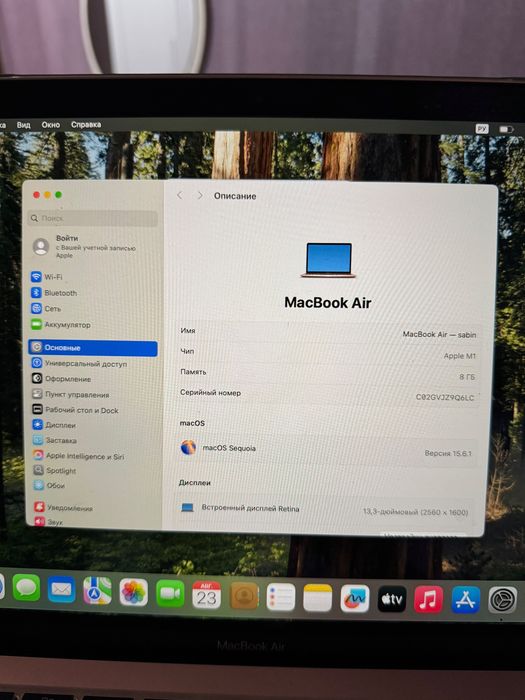Click the Описание window title

(x=235, y=196)
